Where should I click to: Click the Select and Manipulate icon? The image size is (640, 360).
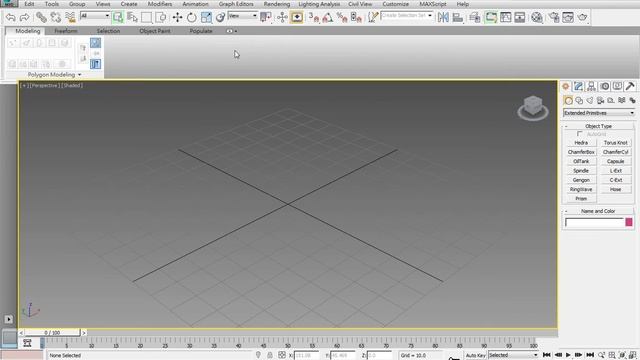click(282, 17)
